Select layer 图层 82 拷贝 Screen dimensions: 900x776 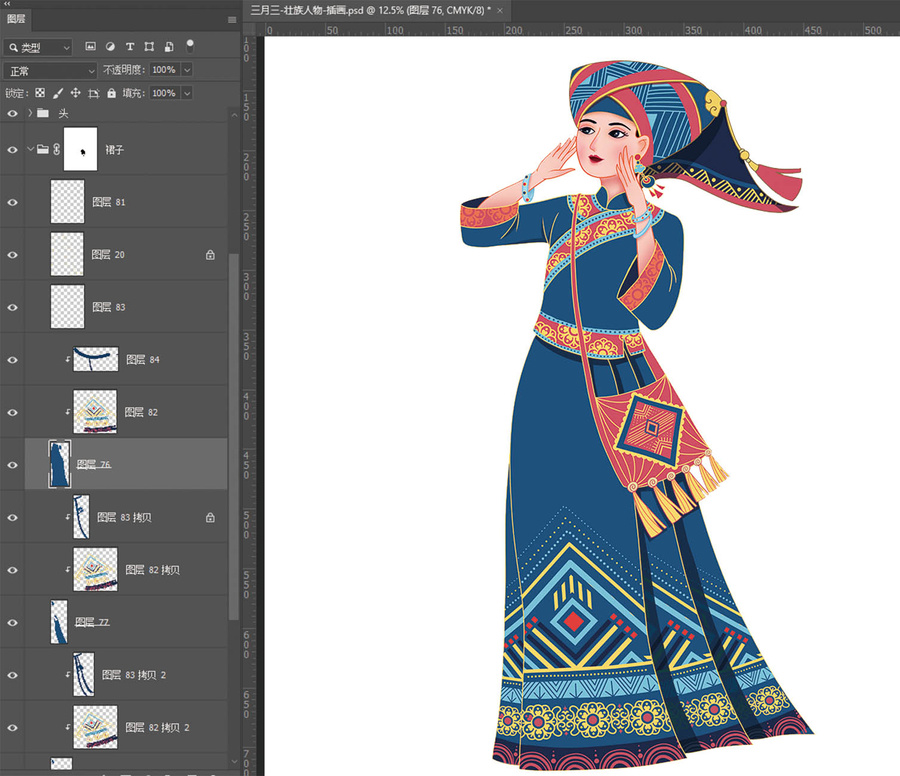[x=126, y=570]
